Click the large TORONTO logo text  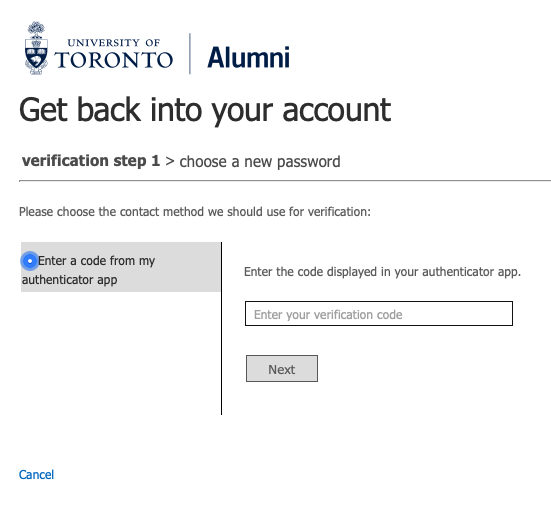pos(114,60)
